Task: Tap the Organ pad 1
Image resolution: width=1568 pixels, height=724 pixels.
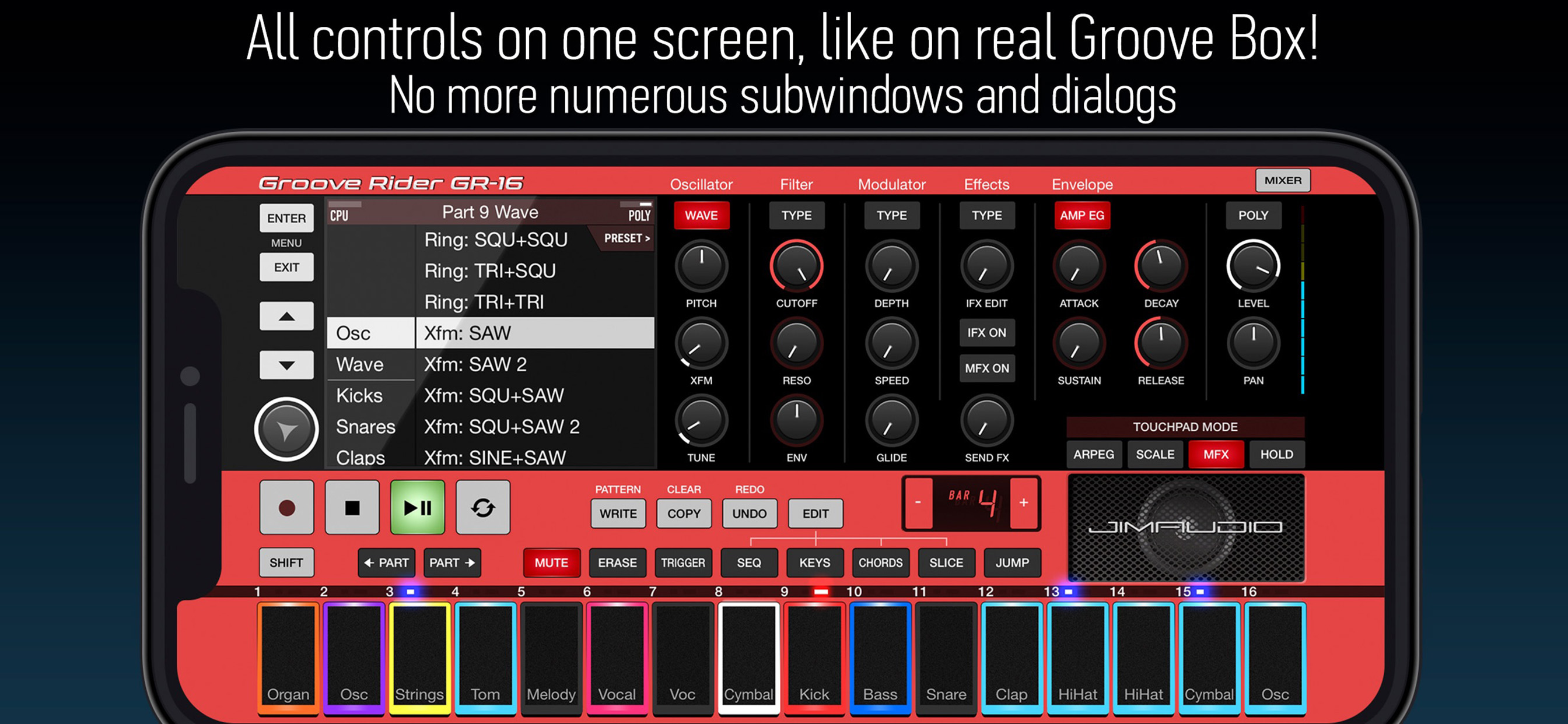Action: coord(288,658)
